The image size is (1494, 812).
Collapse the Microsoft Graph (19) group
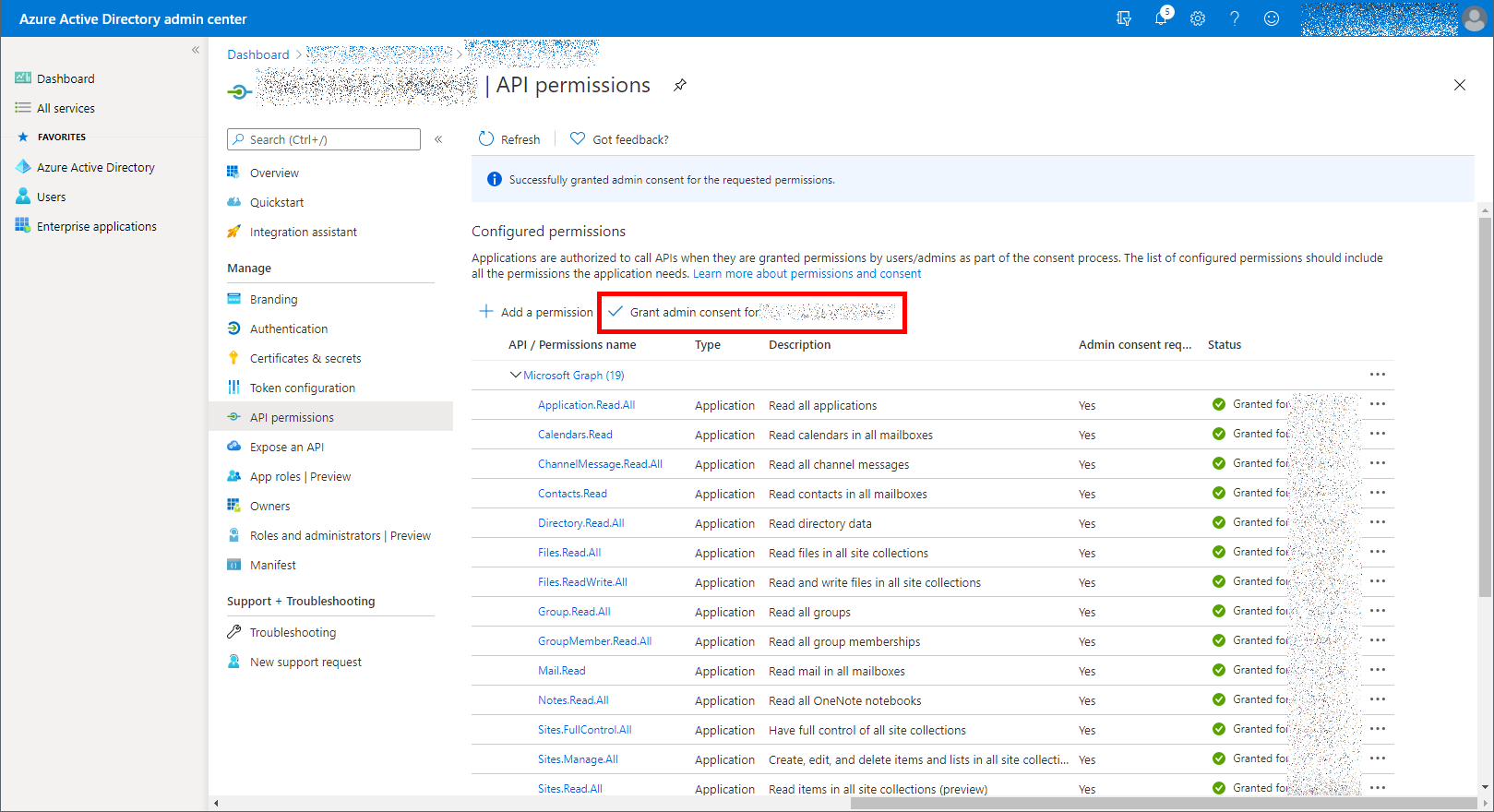516,375
